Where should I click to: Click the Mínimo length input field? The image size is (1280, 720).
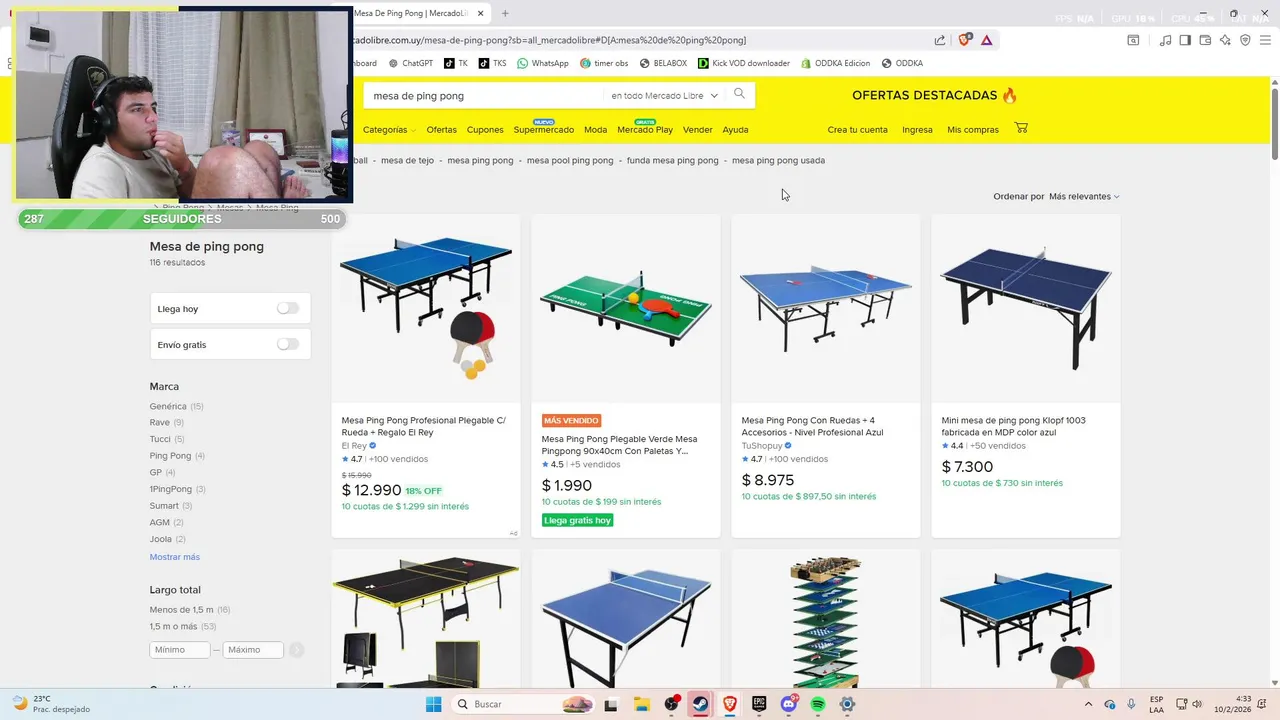[x=180, y=650]
